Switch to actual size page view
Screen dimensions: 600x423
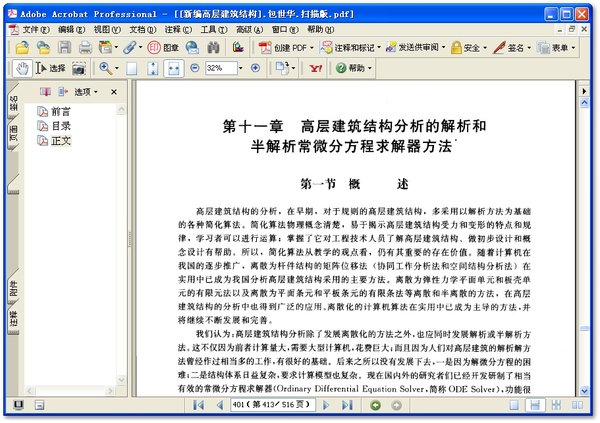click(131, 69)
